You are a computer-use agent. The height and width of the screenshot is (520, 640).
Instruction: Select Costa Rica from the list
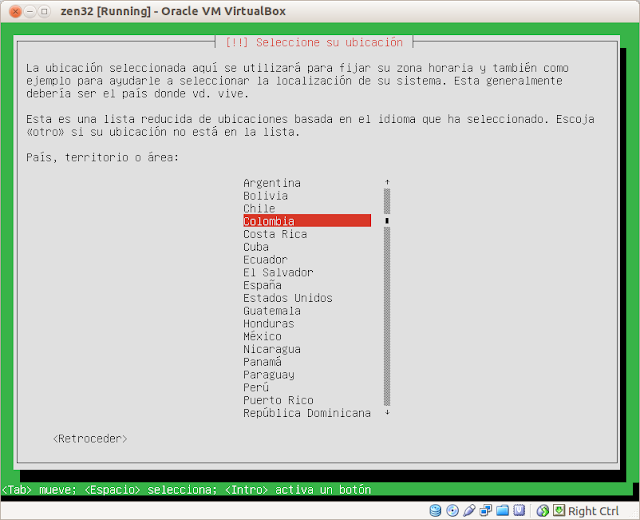coord(307,234)
